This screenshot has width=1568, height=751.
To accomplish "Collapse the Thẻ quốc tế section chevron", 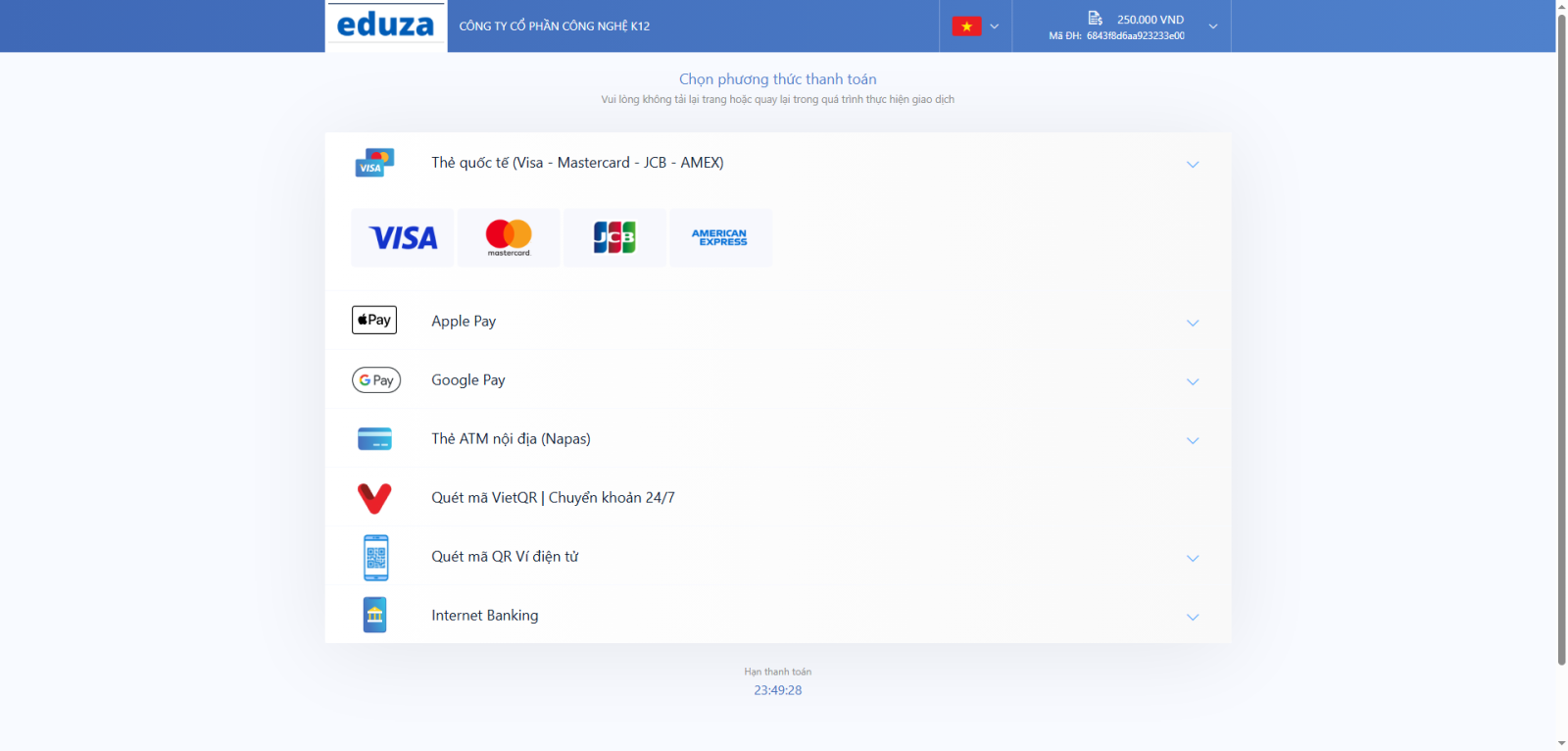I will click(1193, 164).
